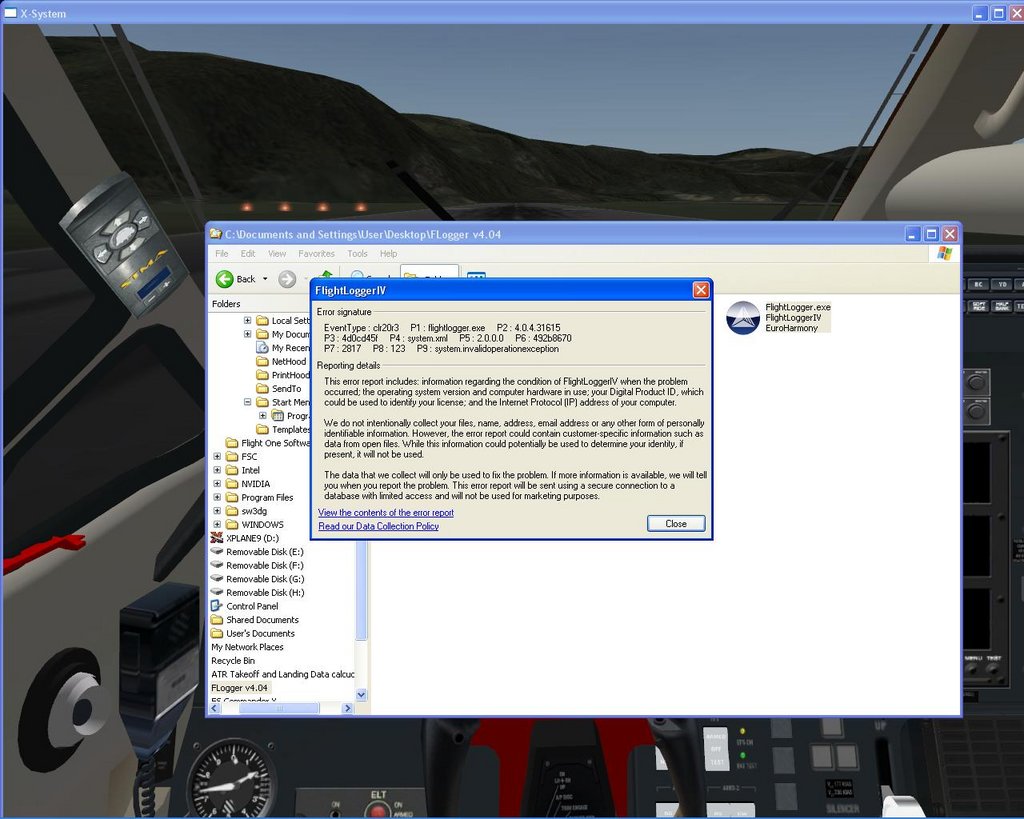The height and width of the screenshot is (819, 1024).
Task: Open the Control Panel icon in tree
Action: (x=217, y=606)
